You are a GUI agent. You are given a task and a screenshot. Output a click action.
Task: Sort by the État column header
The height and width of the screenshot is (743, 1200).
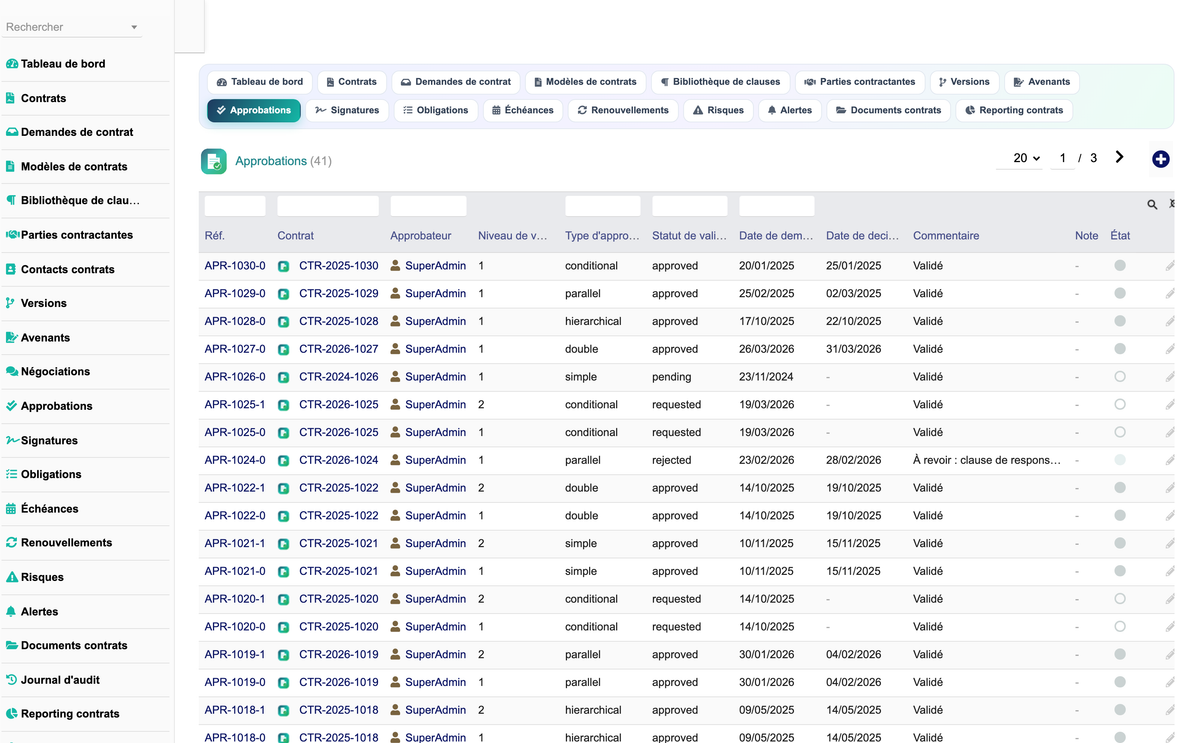pos(1120,236)
